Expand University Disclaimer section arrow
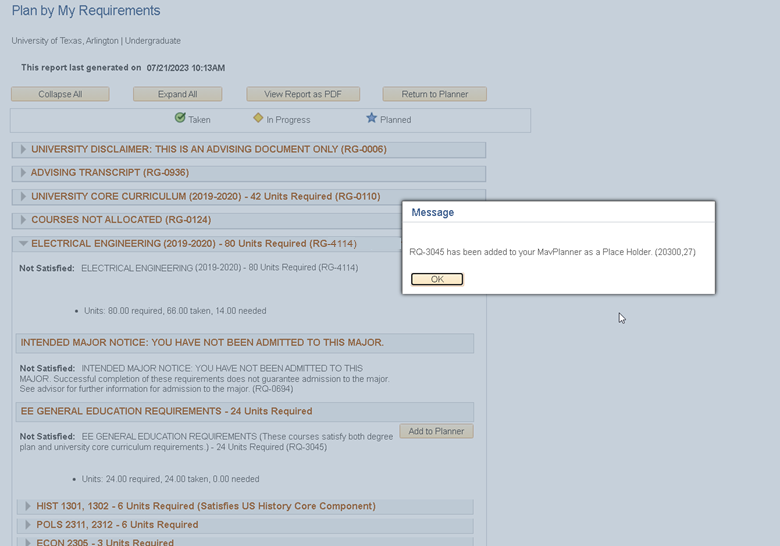This screenshot has height=546, width=780. point(23,150)
